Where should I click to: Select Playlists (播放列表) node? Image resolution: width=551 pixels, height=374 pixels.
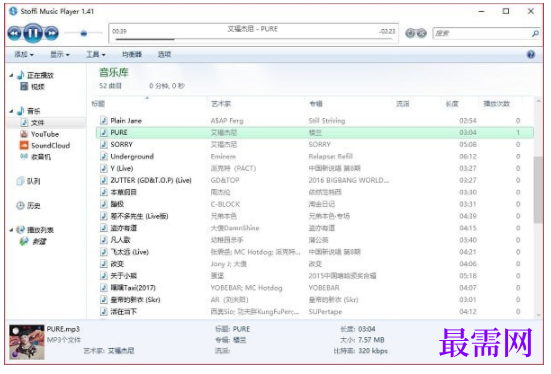pos(40,230)
